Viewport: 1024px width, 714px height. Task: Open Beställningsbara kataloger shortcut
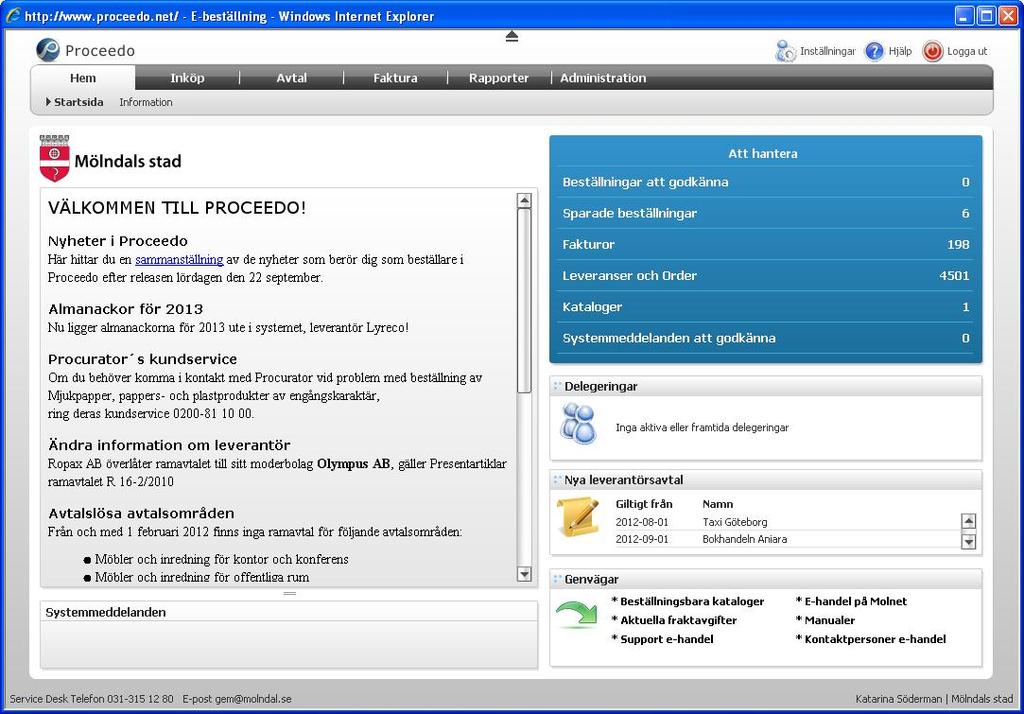click(692, 601)
